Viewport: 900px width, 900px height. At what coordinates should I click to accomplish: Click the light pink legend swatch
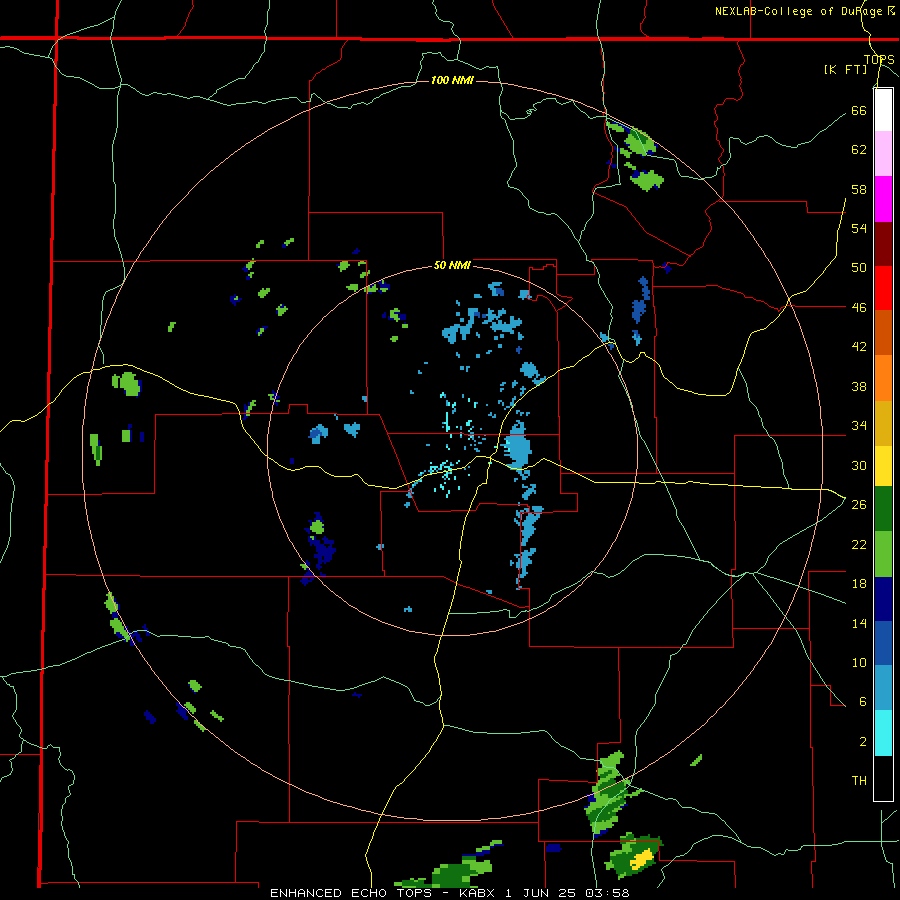pos(883,154)
